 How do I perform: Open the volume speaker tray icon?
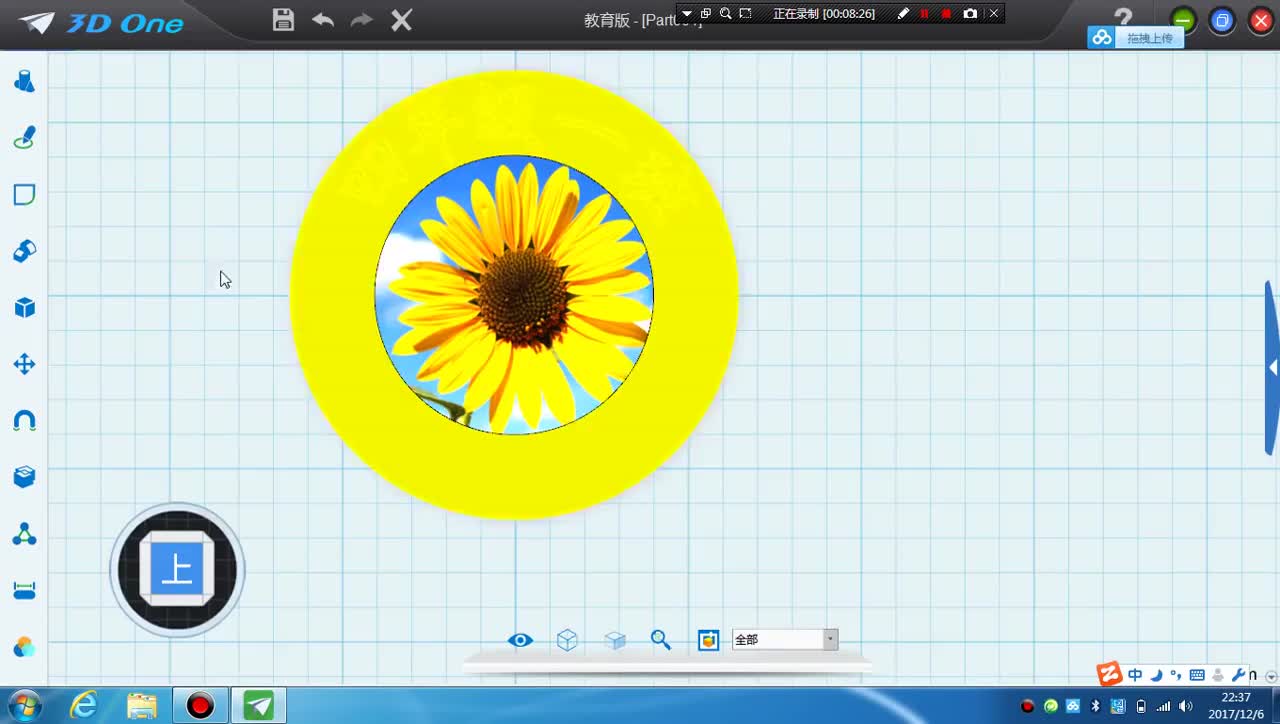[1186, 707]
